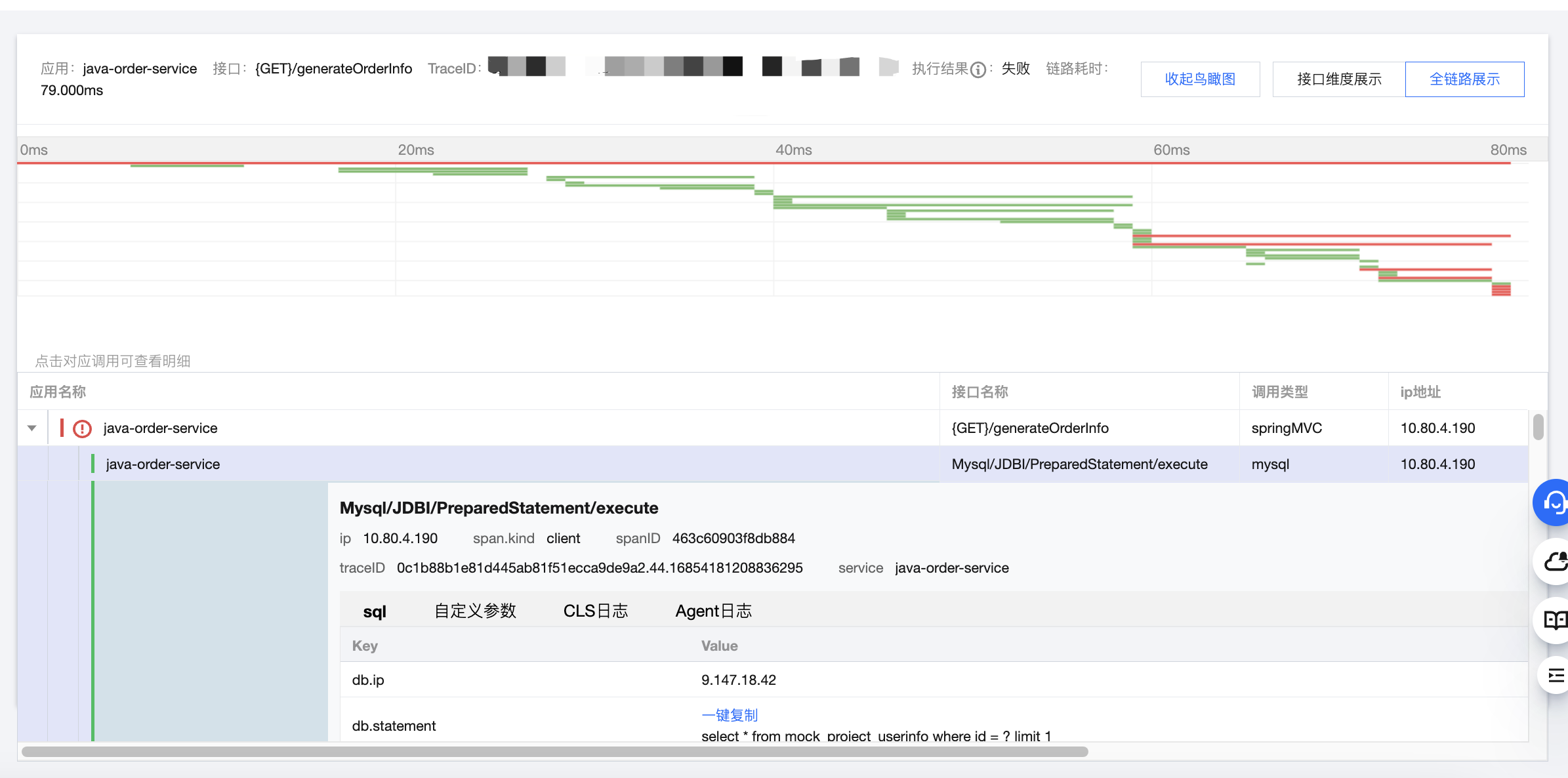Image resolution: width=1568 pixels, height=778 pixels.
Task: Select the top-level java-order-service row
Action: coord(773,428)
